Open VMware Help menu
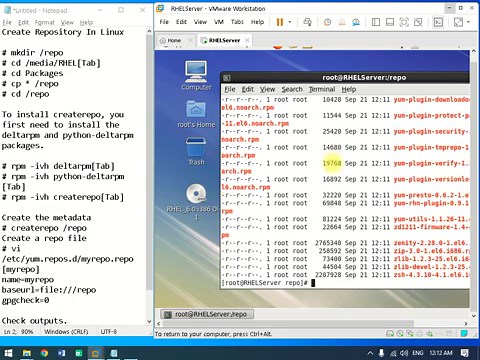This screenshot has height=360, width=480. 257,22
